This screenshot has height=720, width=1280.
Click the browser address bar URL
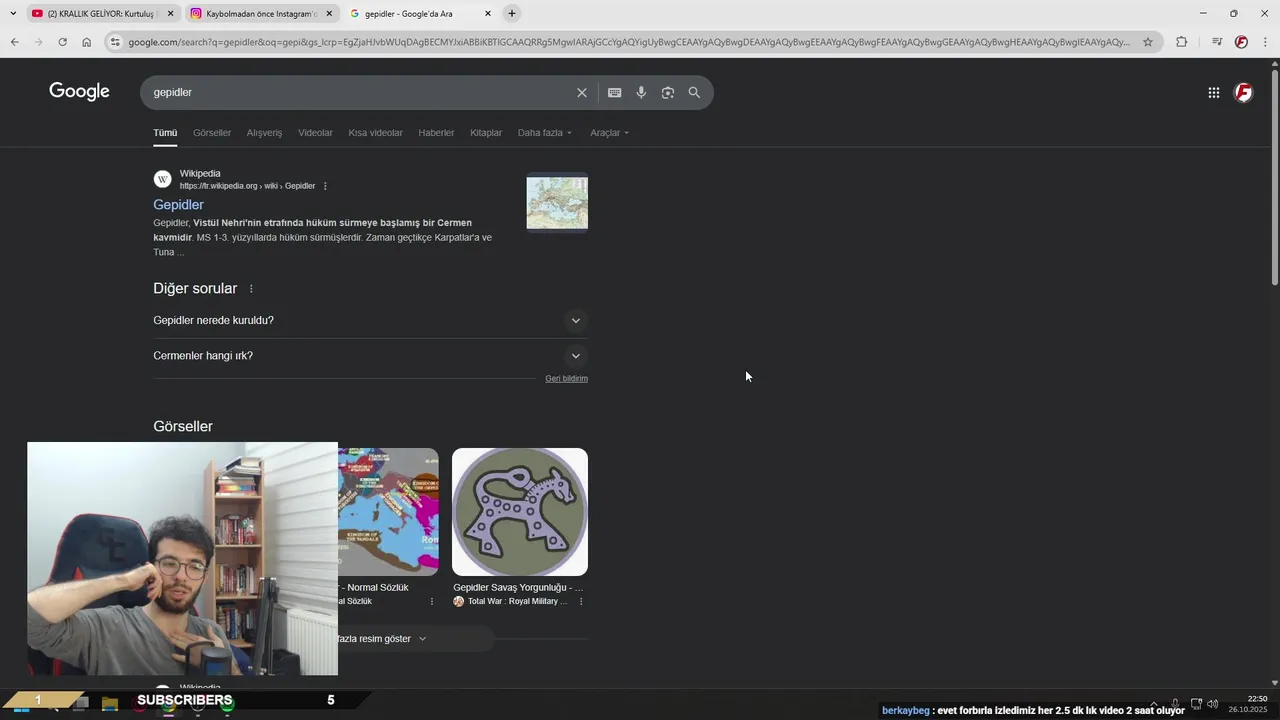628,42
